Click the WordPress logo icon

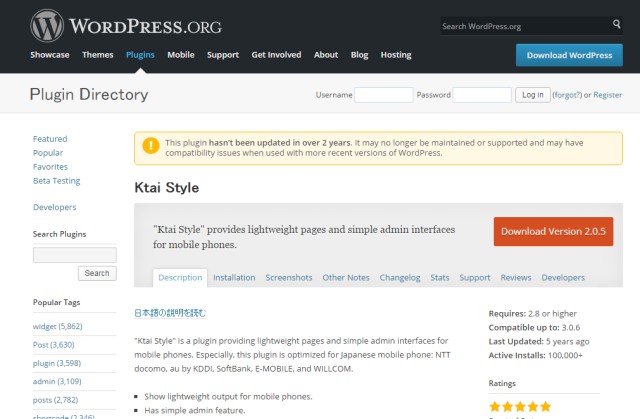pyautogui.click(x=46, y=25)
